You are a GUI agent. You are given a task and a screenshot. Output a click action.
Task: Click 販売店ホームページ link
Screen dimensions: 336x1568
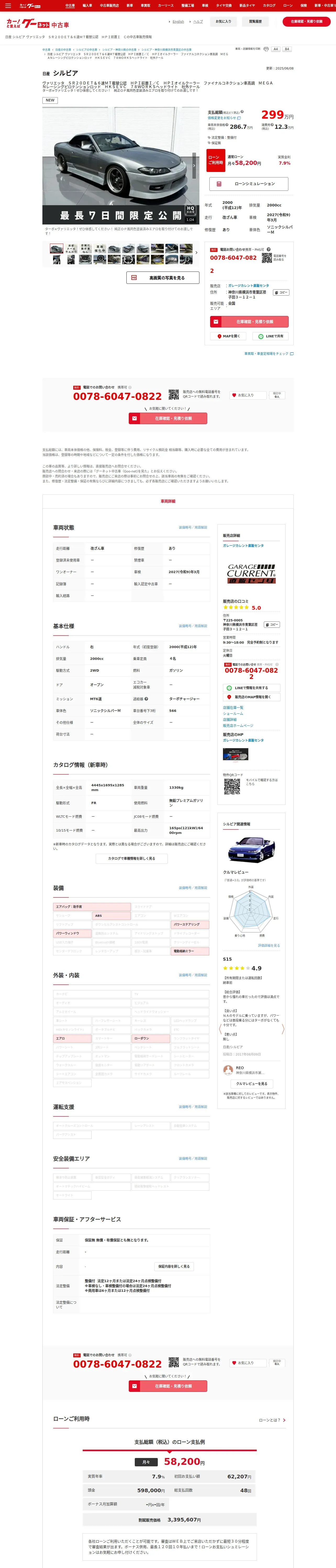[238, 725]
